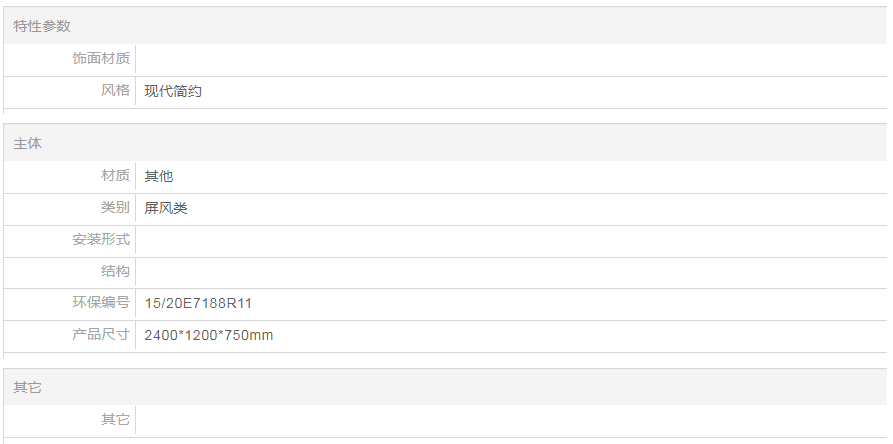Select the 安装形式 row label

tap(101, 240)
